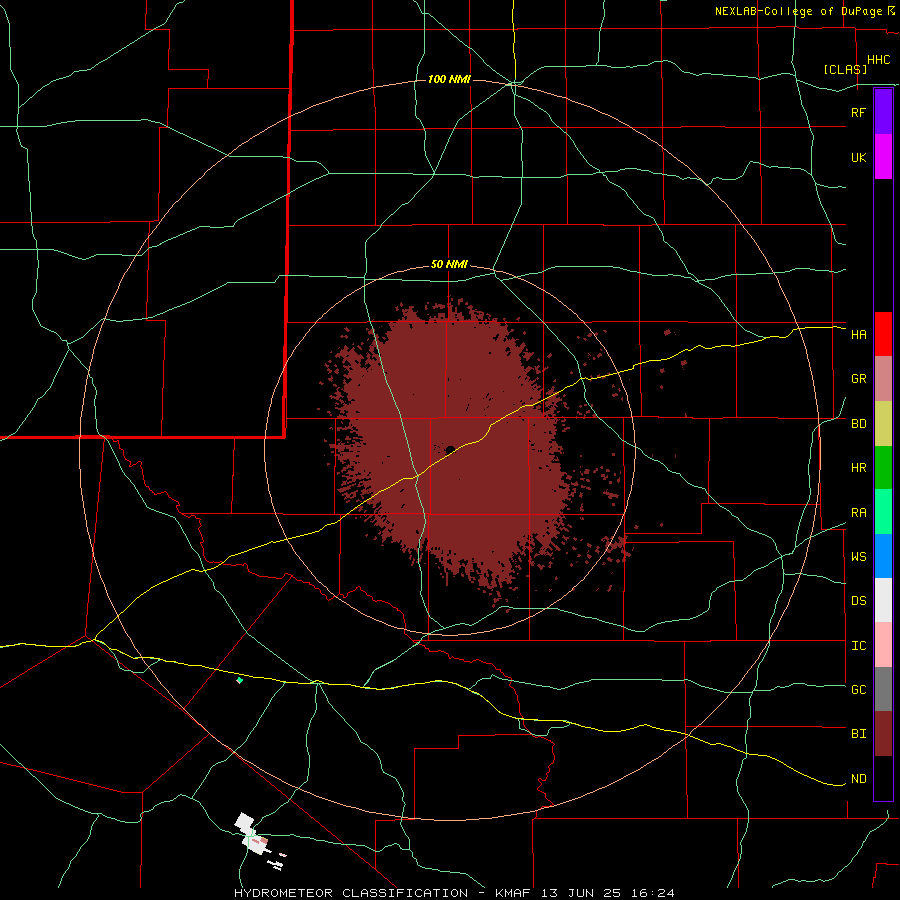The image size is (900, 900).
Task: Click the ND legend label
Action: coord(858,779)
